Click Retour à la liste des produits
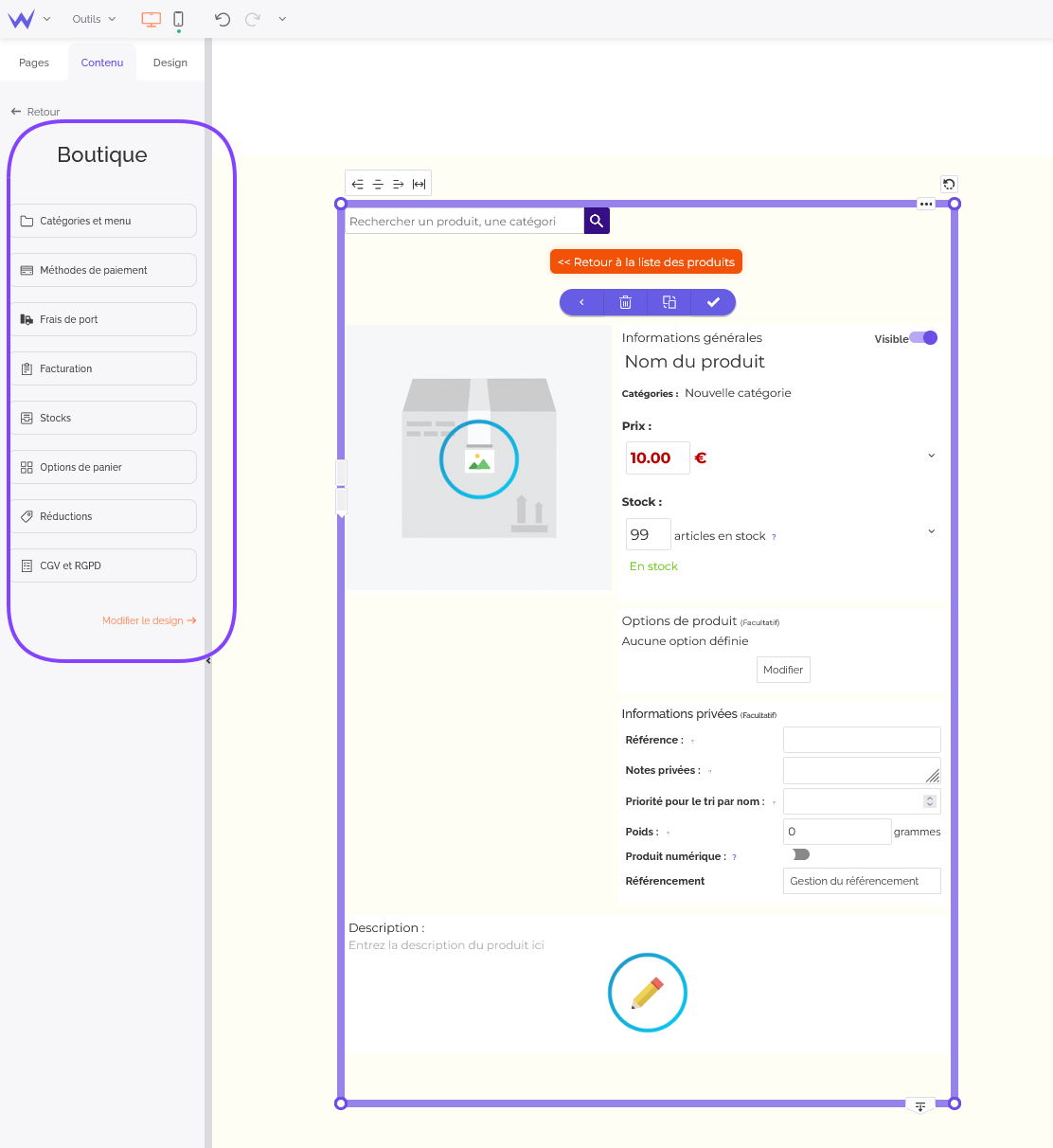Image resolution: width=1053 pixels, height=1148 pixels. tap(646, 262)
